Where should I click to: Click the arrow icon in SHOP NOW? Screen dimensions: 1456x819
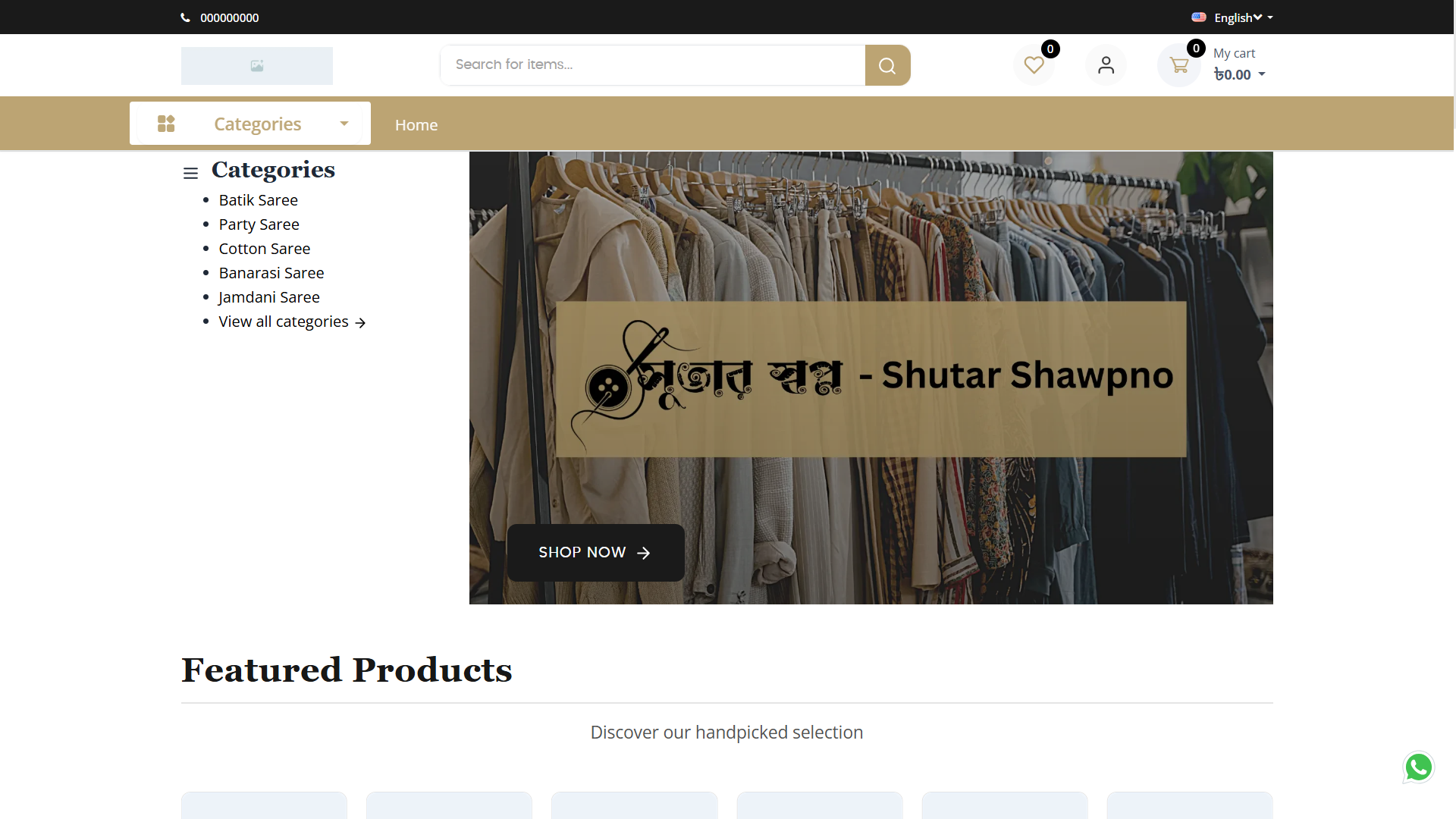(644, 554)
